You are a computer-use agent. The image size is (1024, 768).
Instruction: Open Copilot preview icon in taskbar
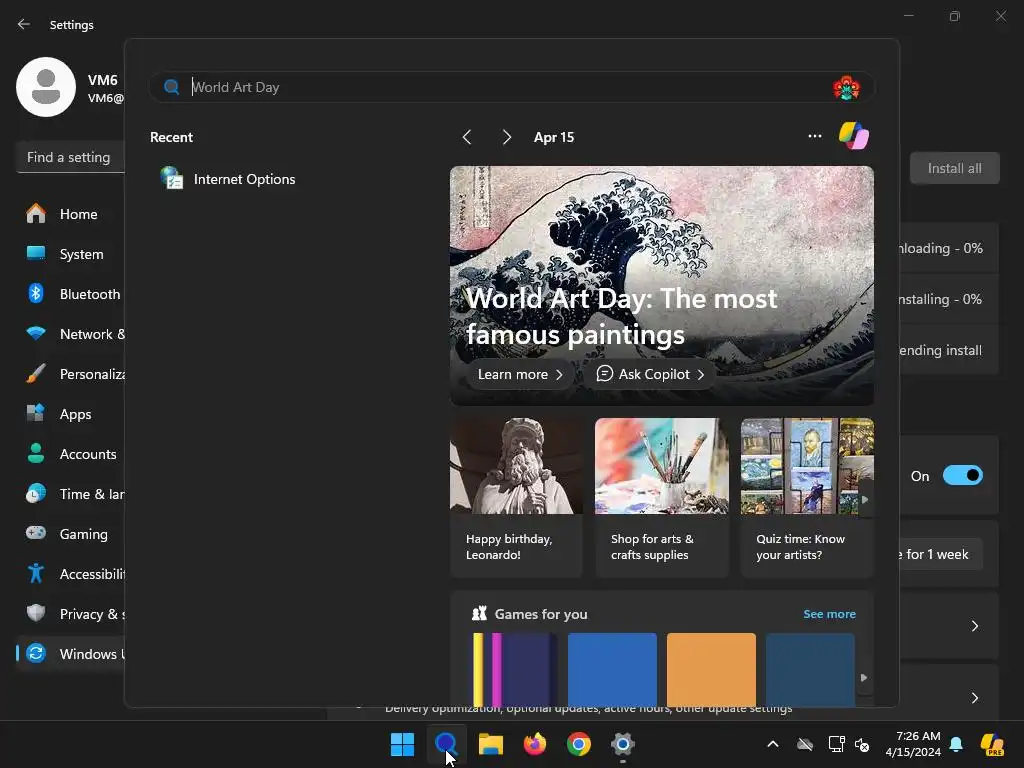pos(992,744)
